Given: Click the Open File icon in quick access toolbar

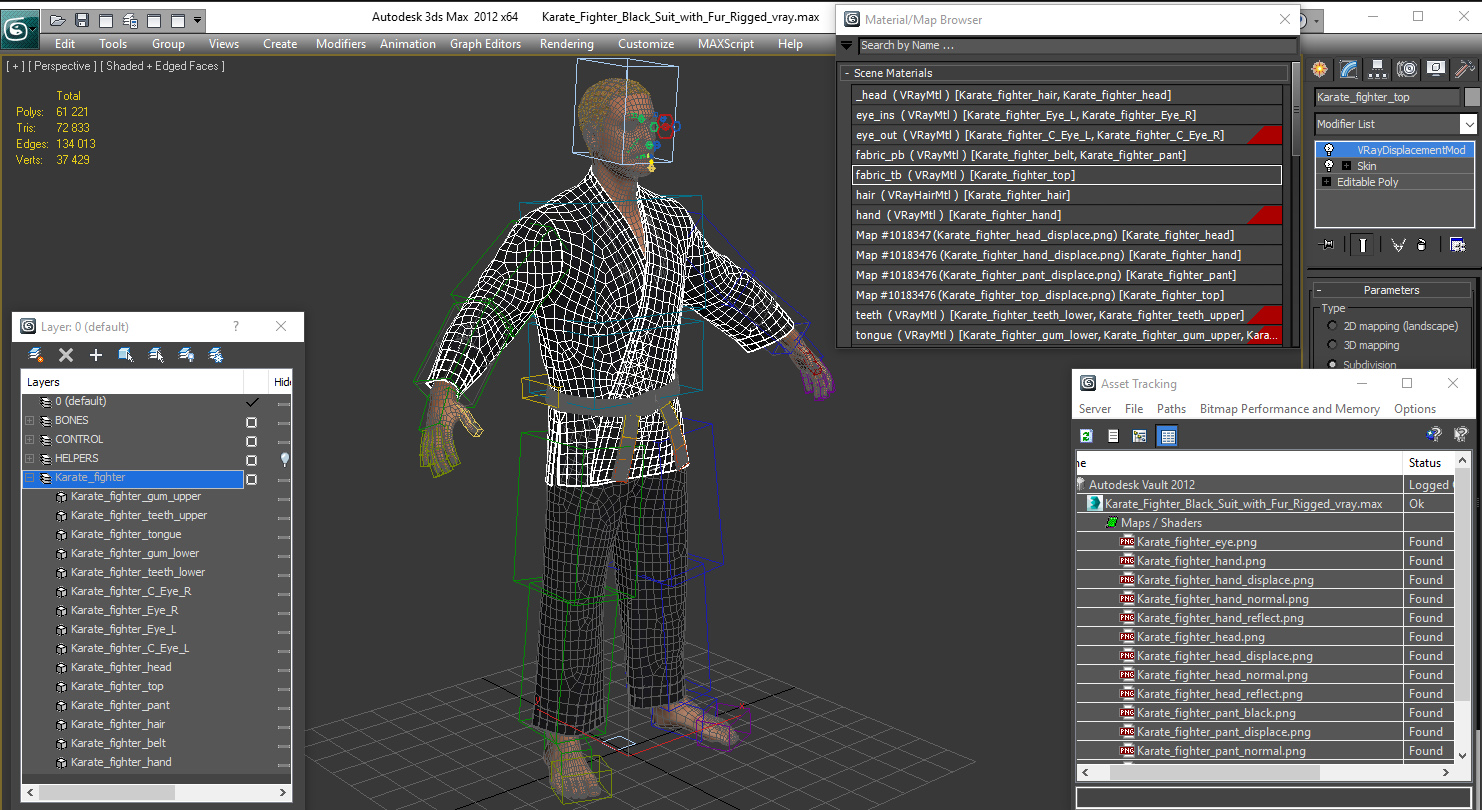Looking at the screenshot, I should click(x=58, y=20).
